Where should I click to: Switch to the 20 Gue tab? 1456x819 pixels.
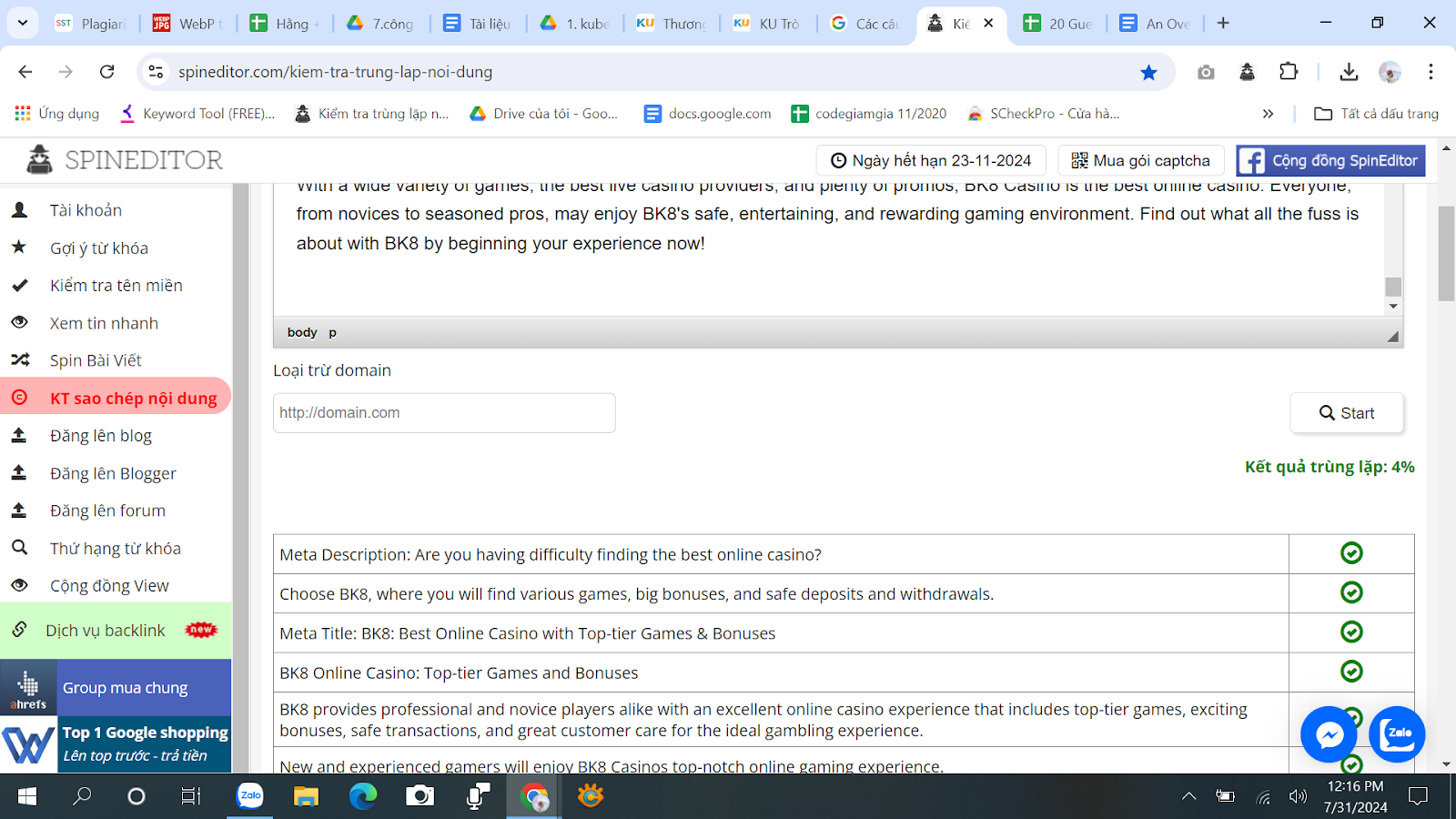tap(1059, 24)
